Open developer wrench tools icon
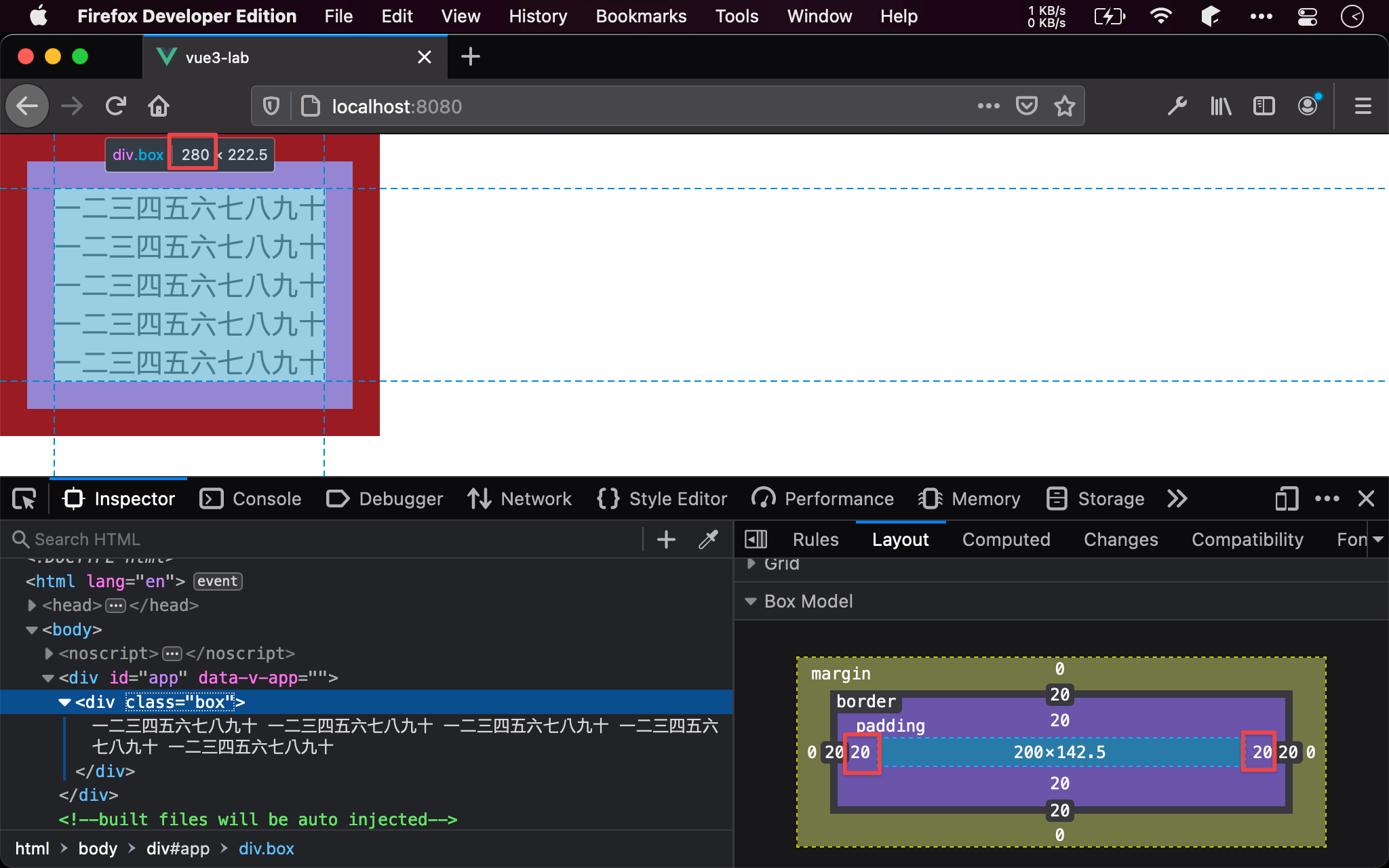The width and height of the screenshot is (1389, 868). pyautogui.click(x=1177, y=106)
